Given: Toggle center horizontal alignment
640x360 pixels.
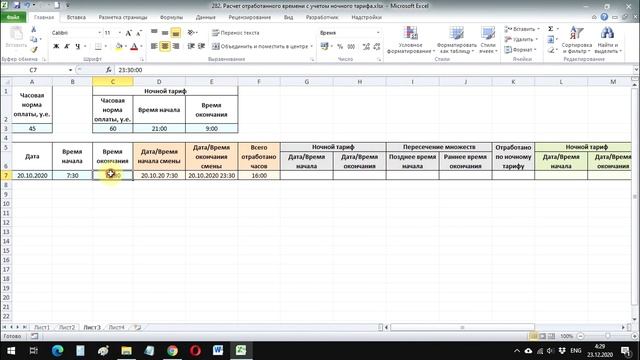Looking at the screenshot, I should [165, 46].
